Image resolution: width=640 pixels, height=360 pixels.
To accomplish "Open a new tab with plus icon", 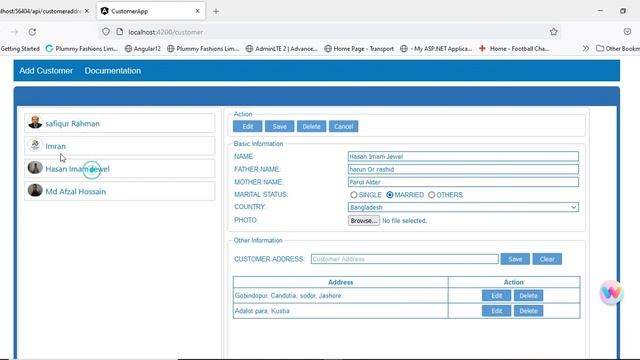I will click(216, 11).
